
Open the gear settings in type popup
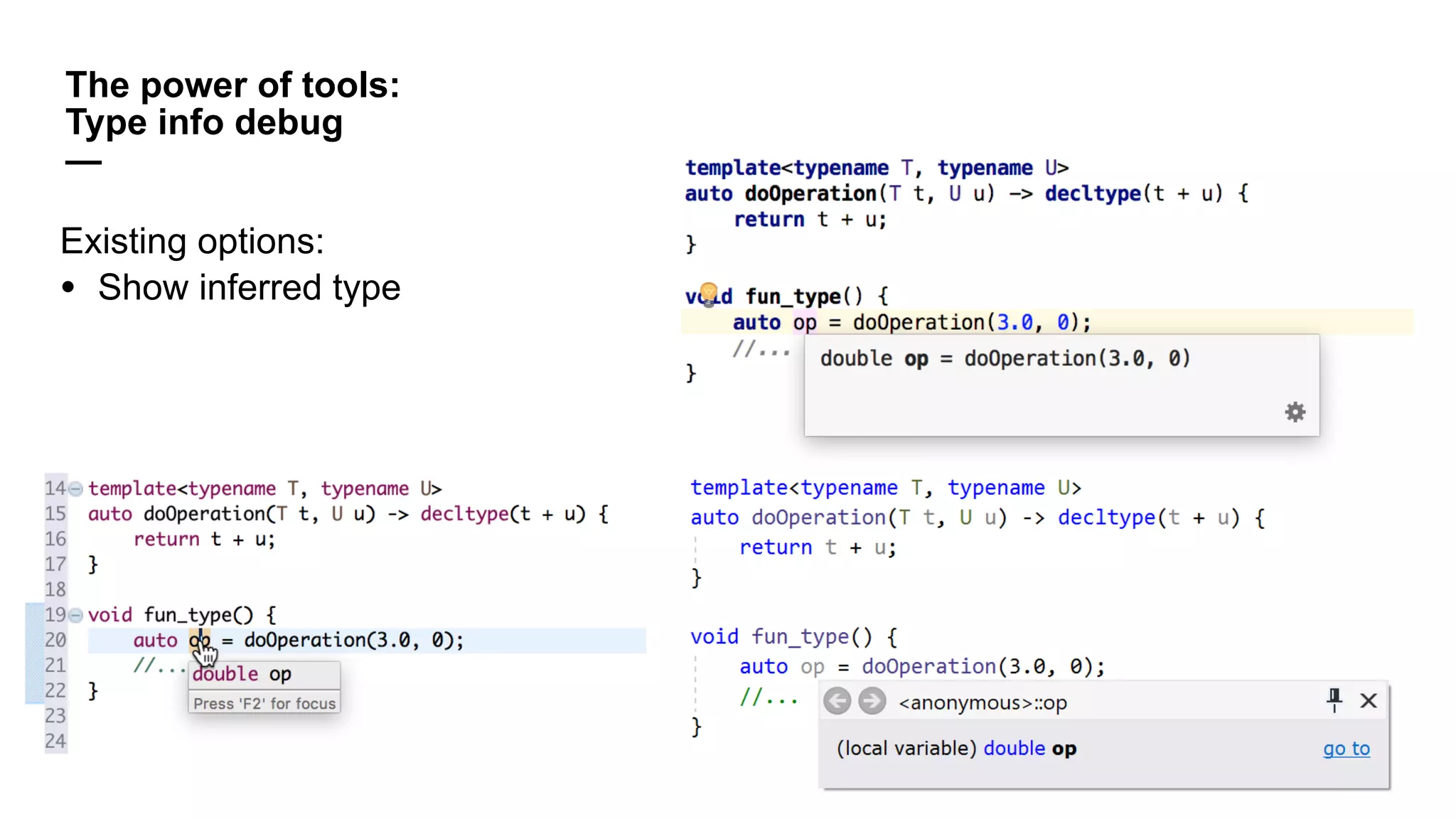click(1295, 412)
